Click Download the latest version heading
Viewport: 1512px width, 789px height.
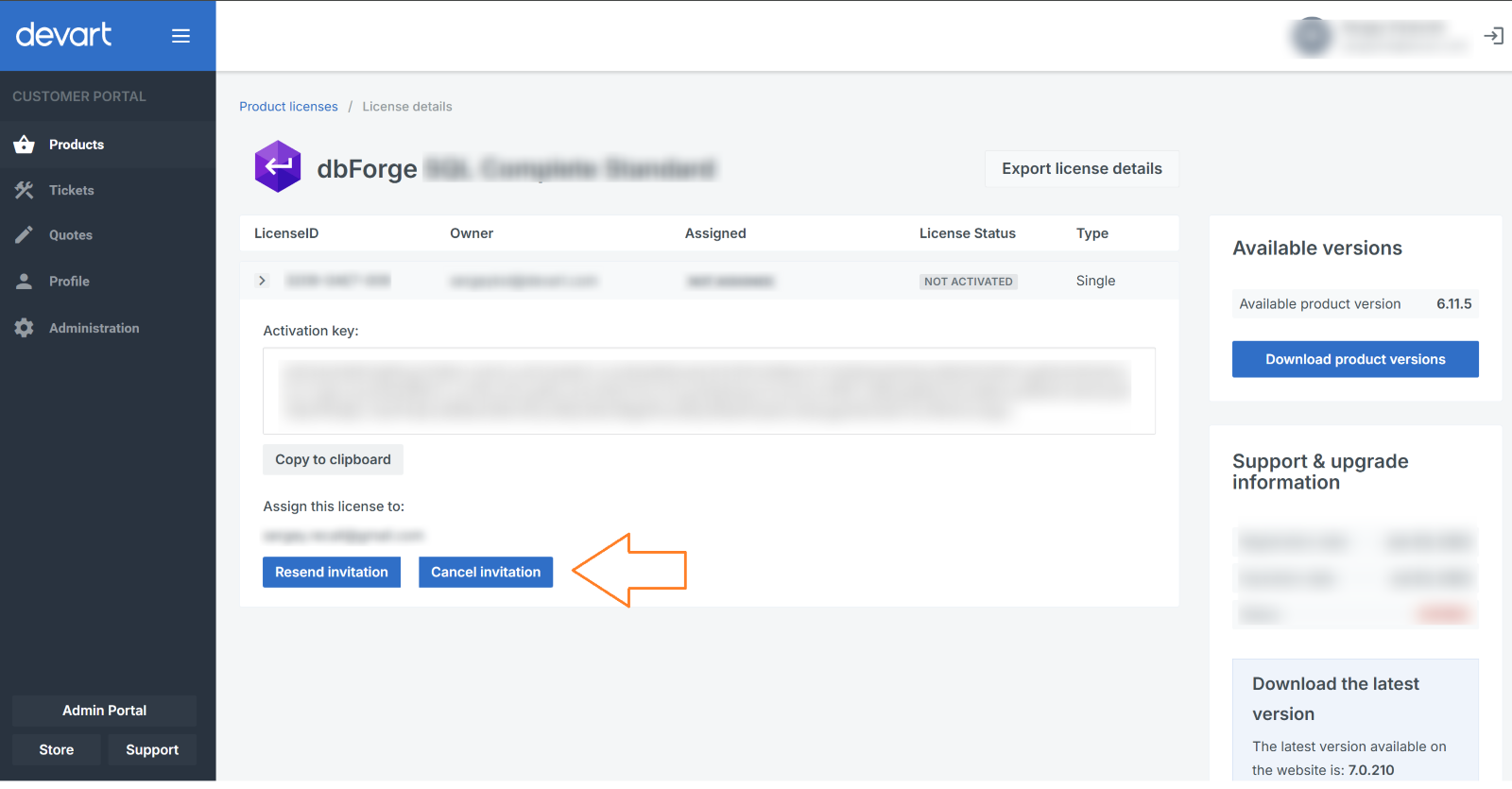tap(1335, 698)
